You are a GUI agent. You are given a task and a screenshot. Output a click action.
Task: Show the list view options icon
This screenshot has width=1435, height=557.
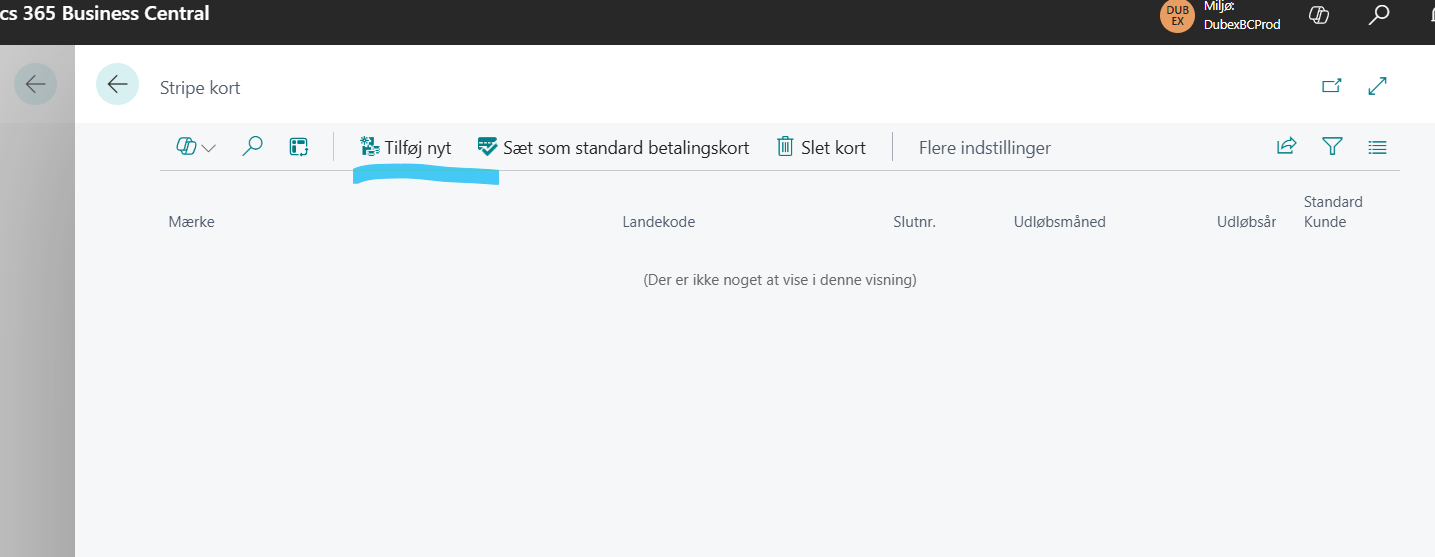point(1377,147)
